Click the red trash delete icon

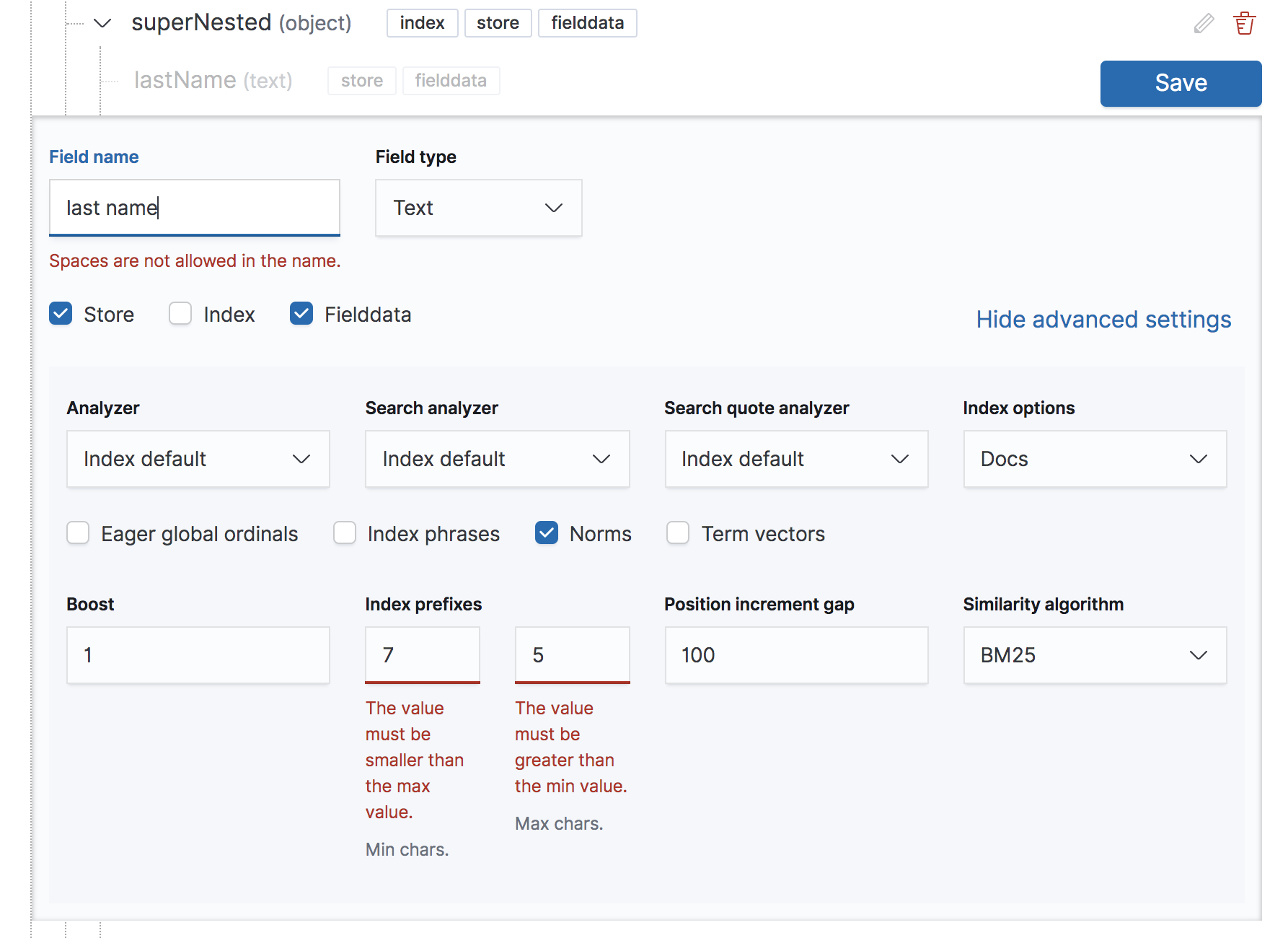tap(1244, 24)
